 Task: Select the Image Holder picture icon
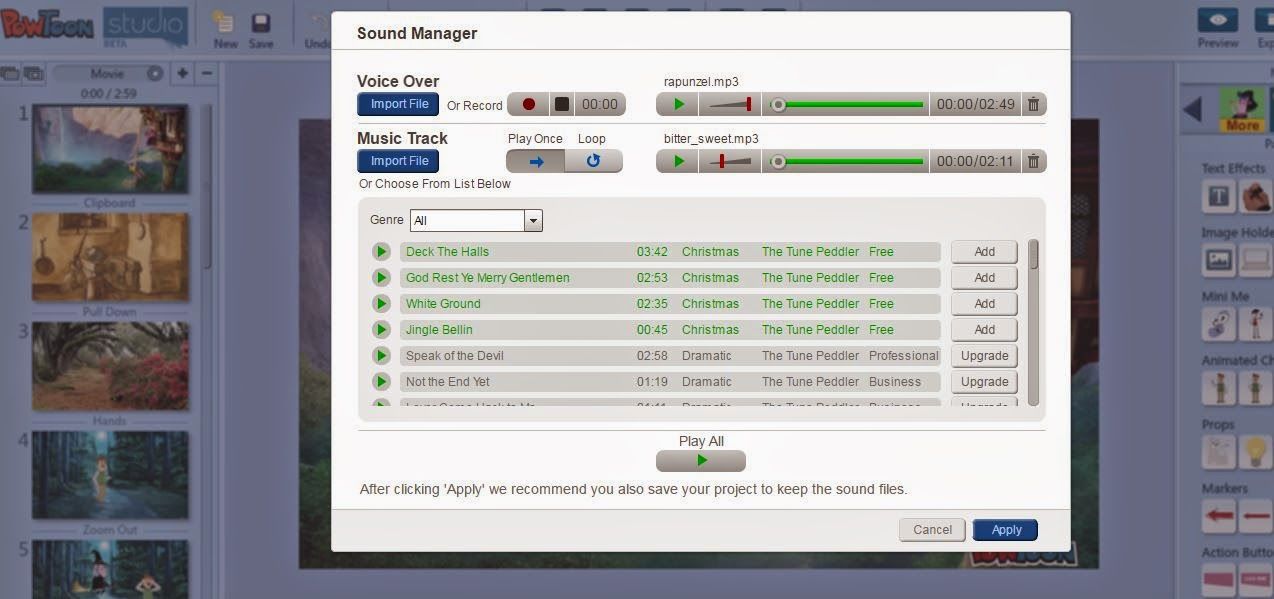pyautogui.click(x=1218, y=260)
